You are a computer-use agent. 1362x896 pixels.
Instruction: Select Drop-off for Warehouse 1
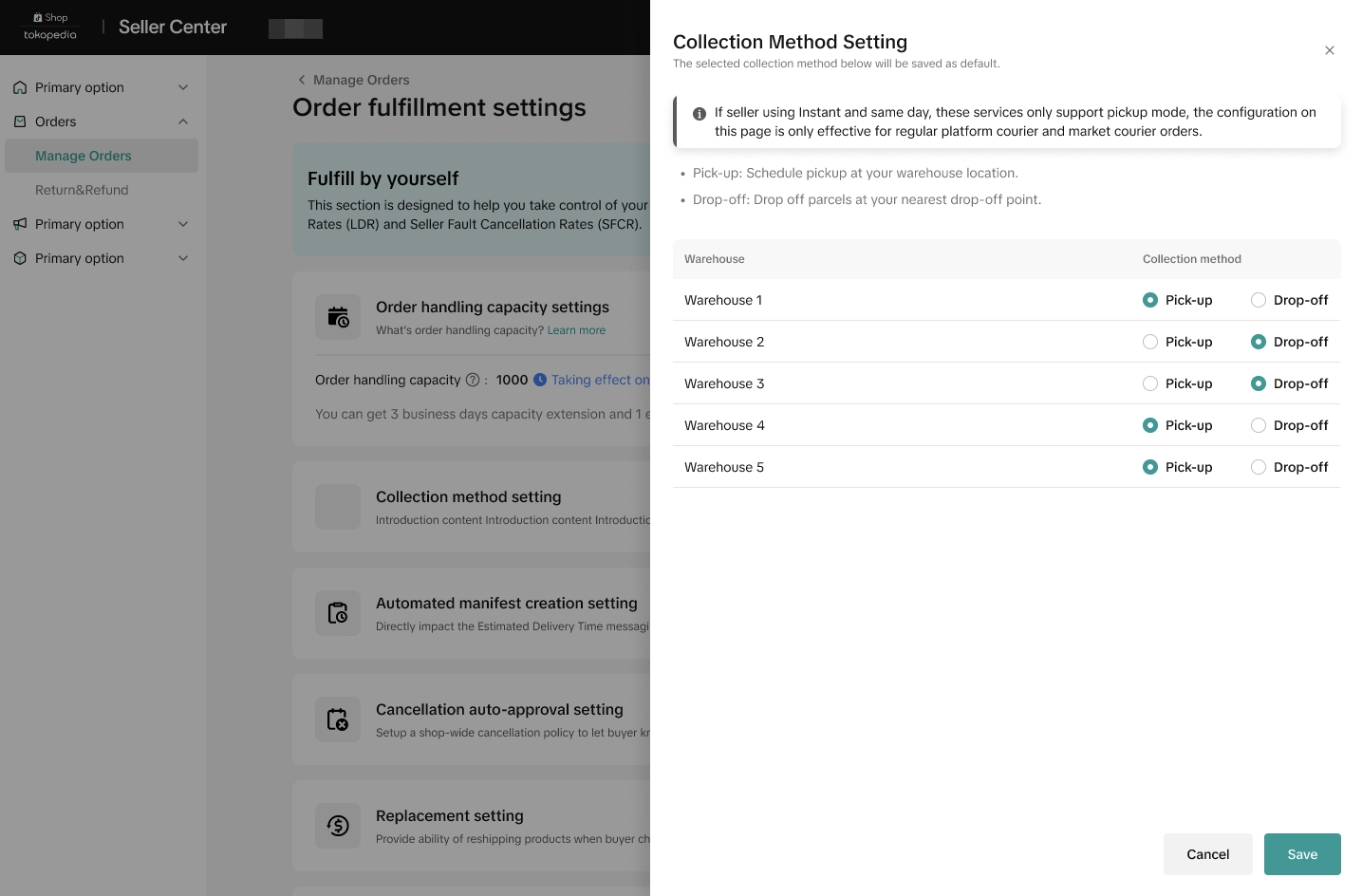click(x=1259, y=300)
